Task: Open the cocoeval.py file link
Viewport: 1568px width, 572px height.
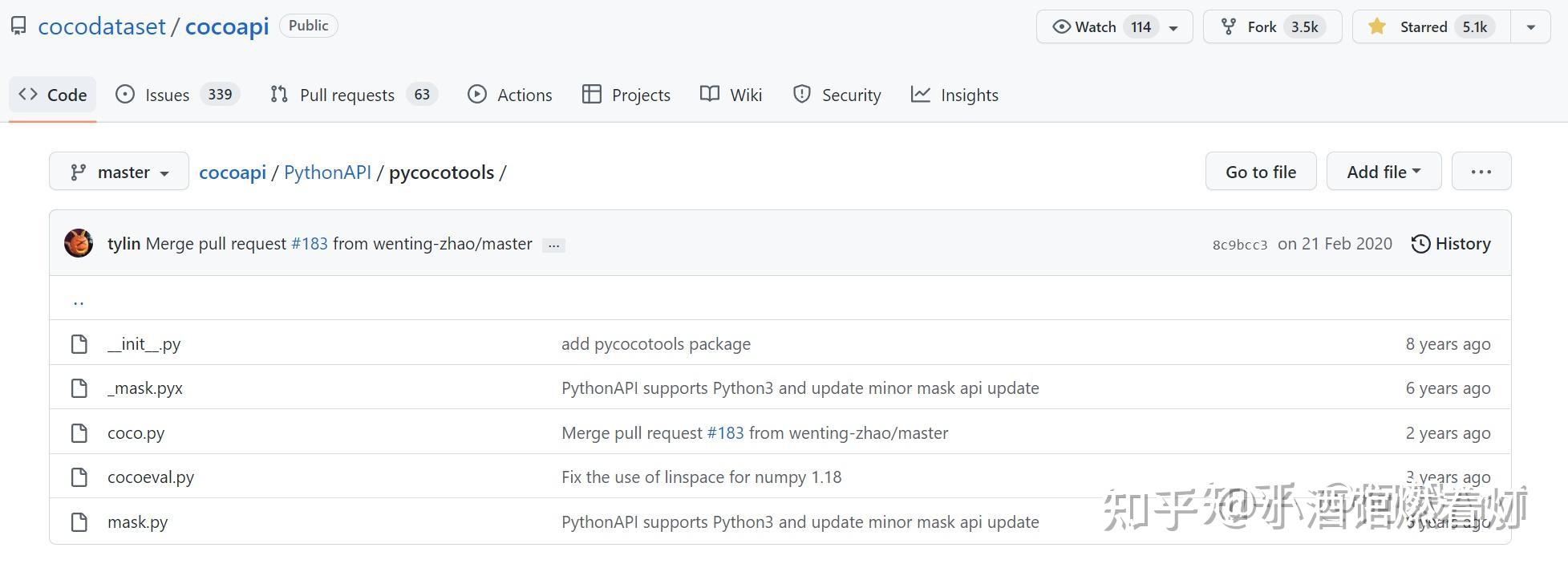Action: (151, 477)
